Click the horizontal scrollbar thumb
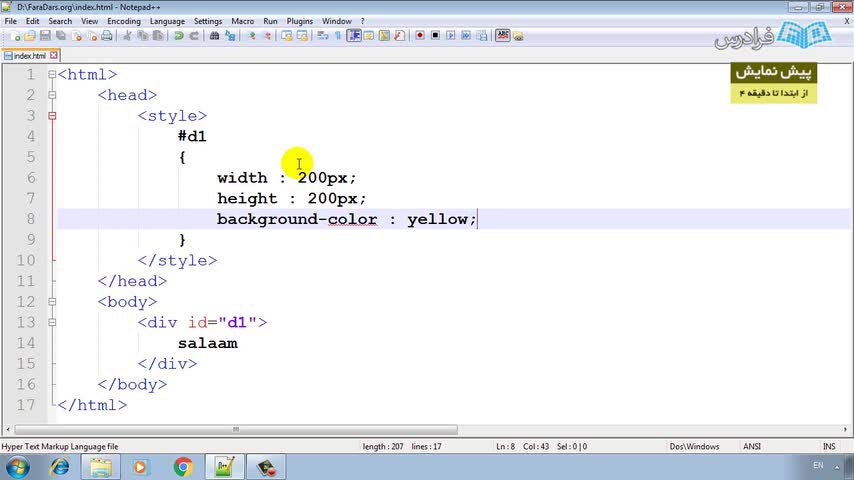 coord(236,429)
